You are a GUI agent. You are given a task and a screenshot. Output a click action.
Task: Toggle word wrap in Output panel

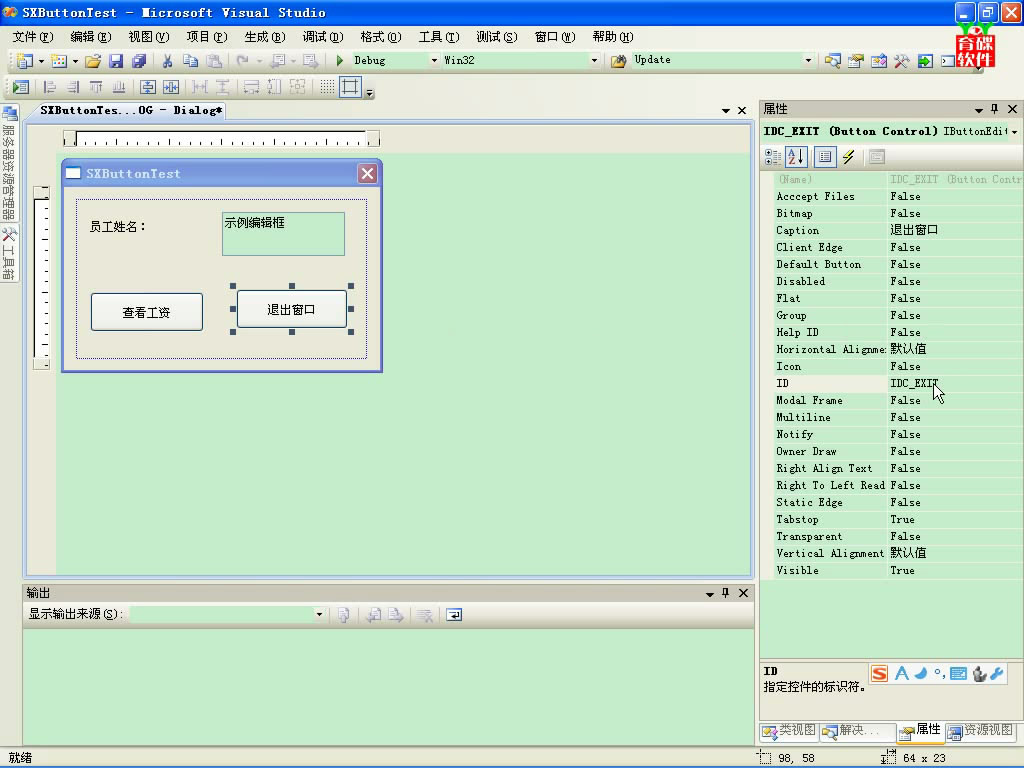coord(454,615)
